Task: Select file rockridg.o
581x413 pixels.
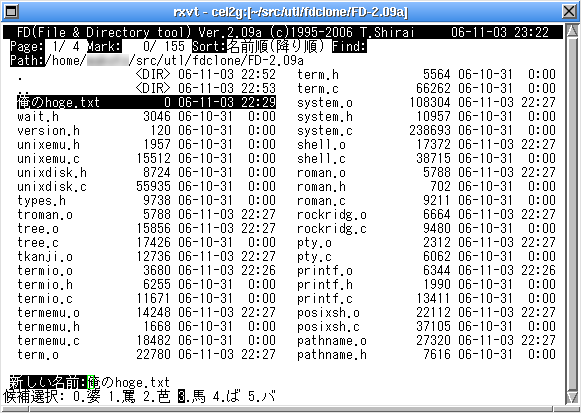Action: pos(332,215)
